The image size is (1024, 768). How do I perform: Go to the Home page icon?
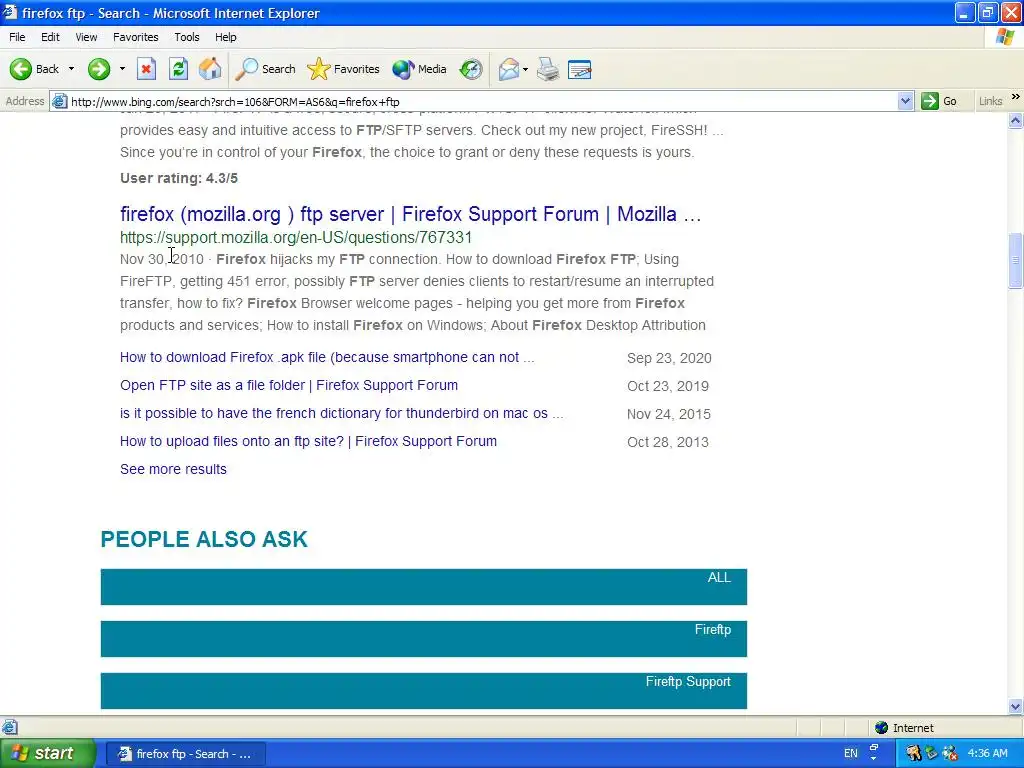tap(210, 69)
